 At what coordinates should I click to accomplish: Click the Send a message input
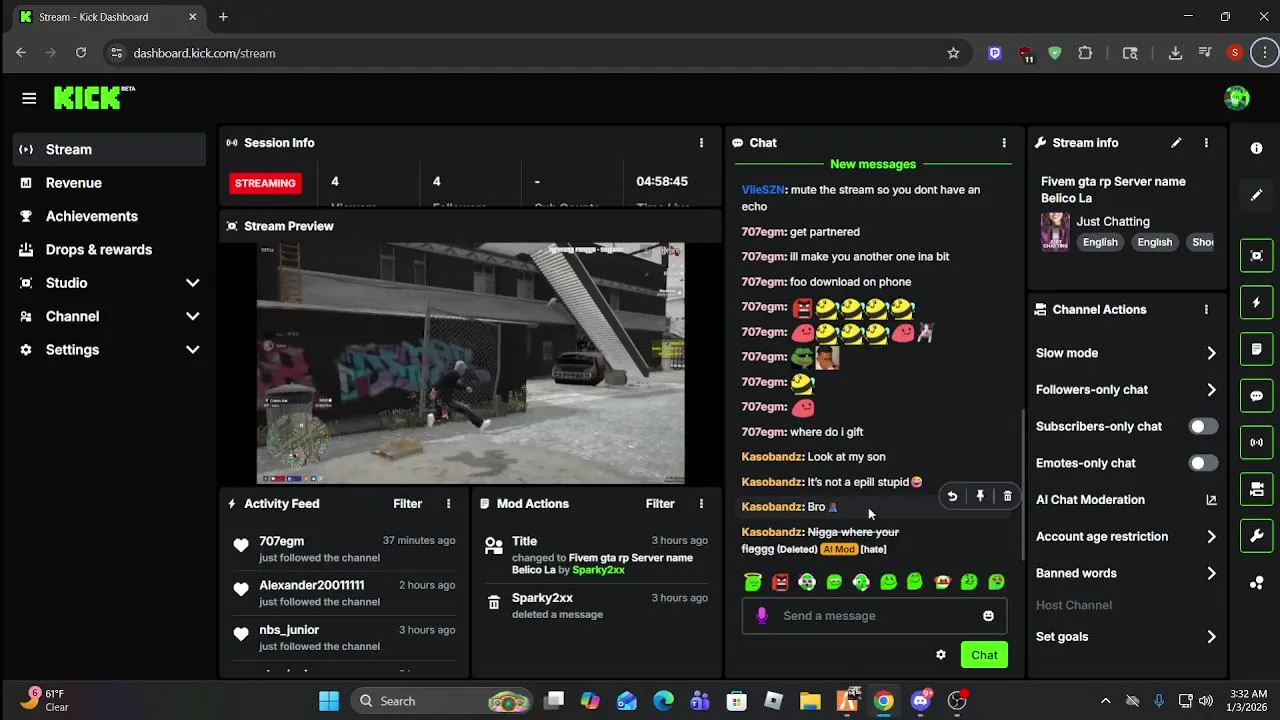(x=874, y=616)
